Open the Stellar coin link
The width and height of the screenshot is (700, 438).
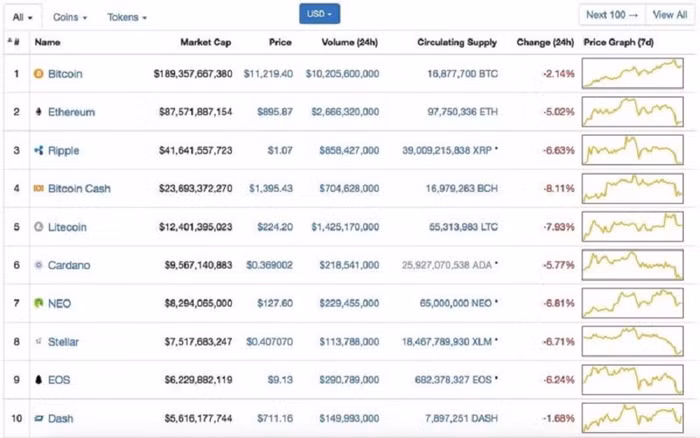pos(64,342)
